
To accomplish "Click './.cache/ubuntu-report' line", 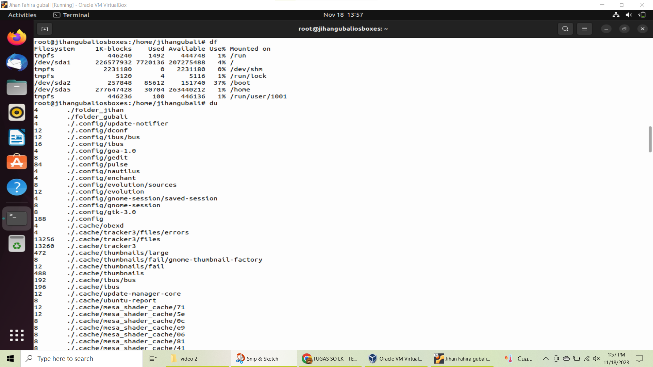I will [x=112, y=300].
